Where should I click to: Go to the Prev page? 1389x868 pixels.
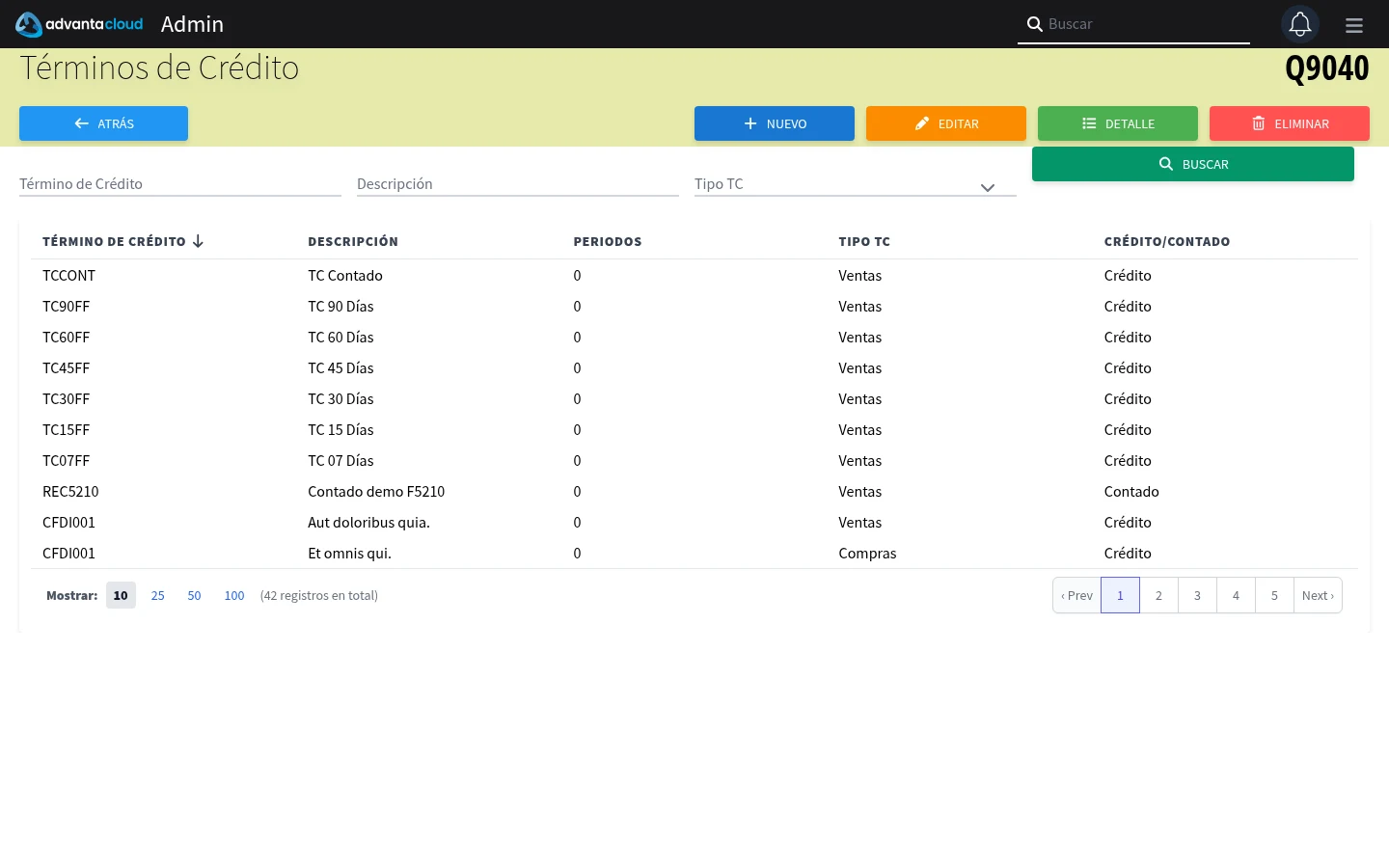tap(1076, 595)
